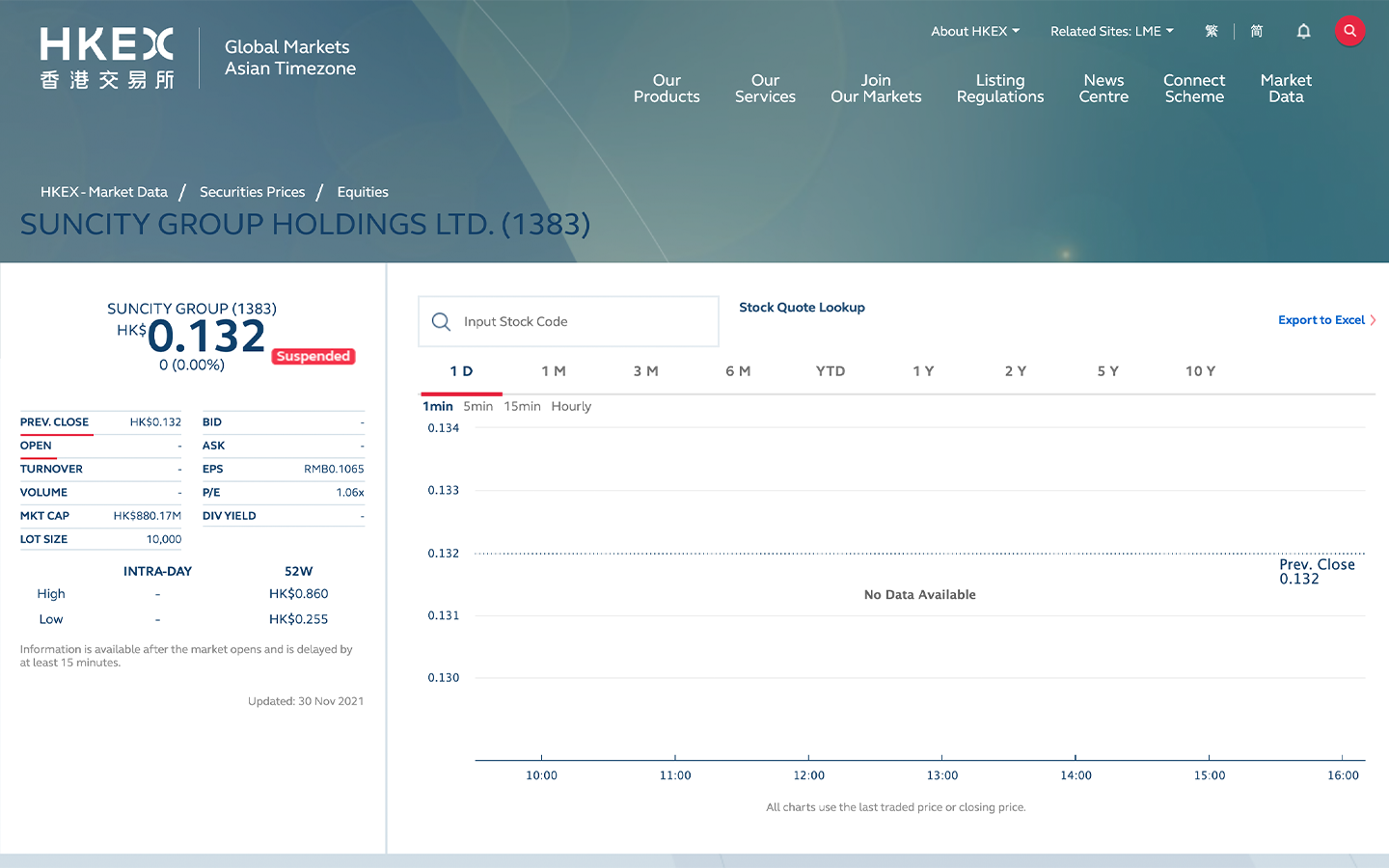
Task: Click the TURNOVER label
Action: click(51, 469)
